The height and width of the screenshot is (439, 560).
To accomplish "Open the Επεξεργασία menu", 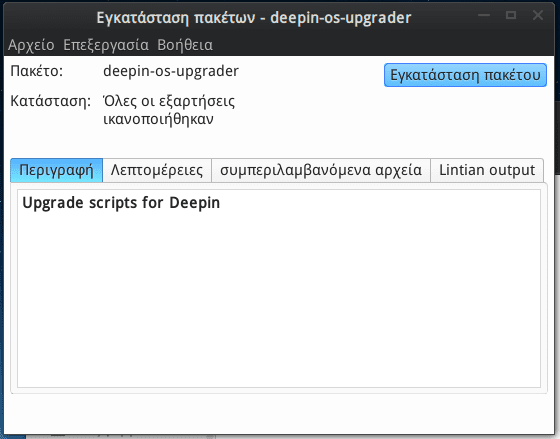I will pos(106,45).
